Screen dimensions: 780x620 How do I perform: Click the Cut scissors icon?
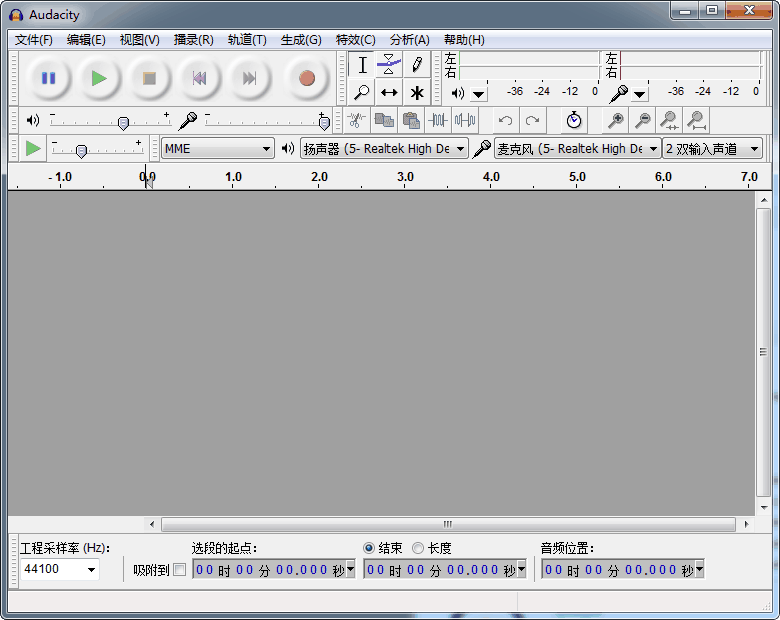[356, 120]
